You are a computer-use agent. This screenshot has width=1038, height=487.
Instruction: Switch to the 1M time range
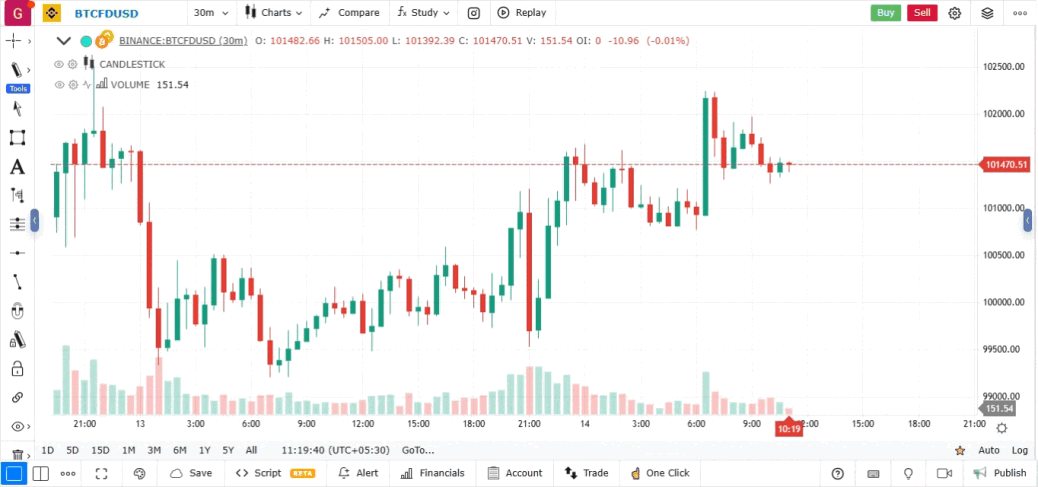129,450
